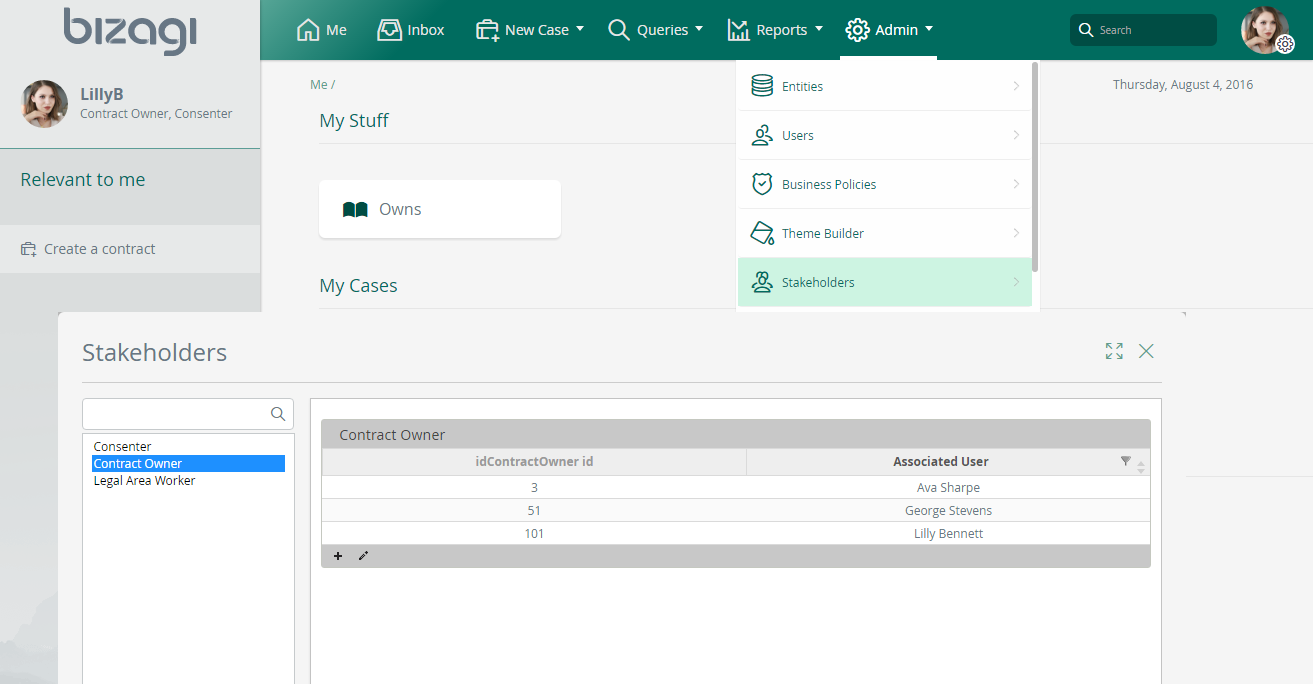1313x684 pixels.
Task: Click the book icon on Owns card
Action: pos(355,210)
